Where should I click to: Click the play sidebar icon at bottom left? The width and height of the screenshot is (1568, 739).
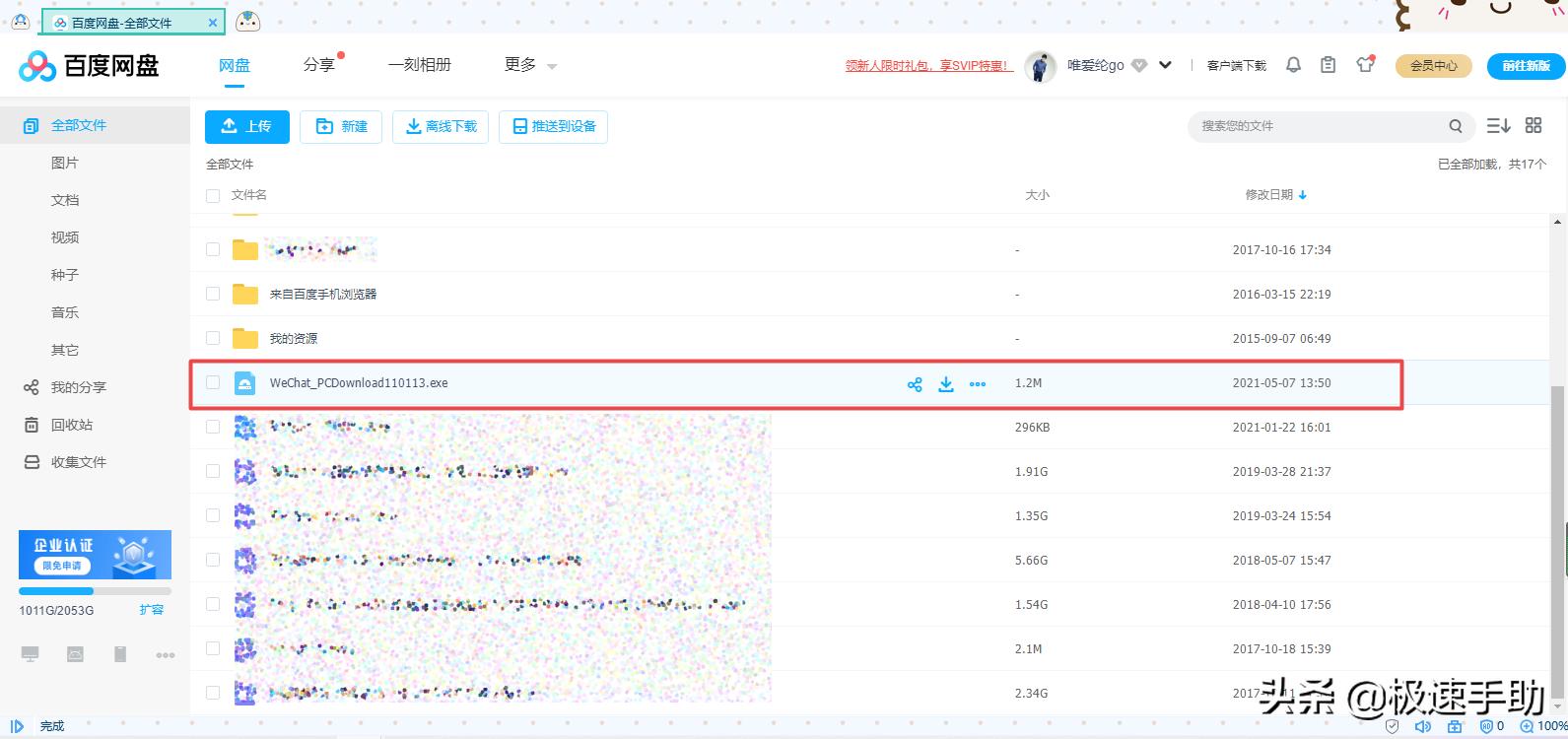17,727
